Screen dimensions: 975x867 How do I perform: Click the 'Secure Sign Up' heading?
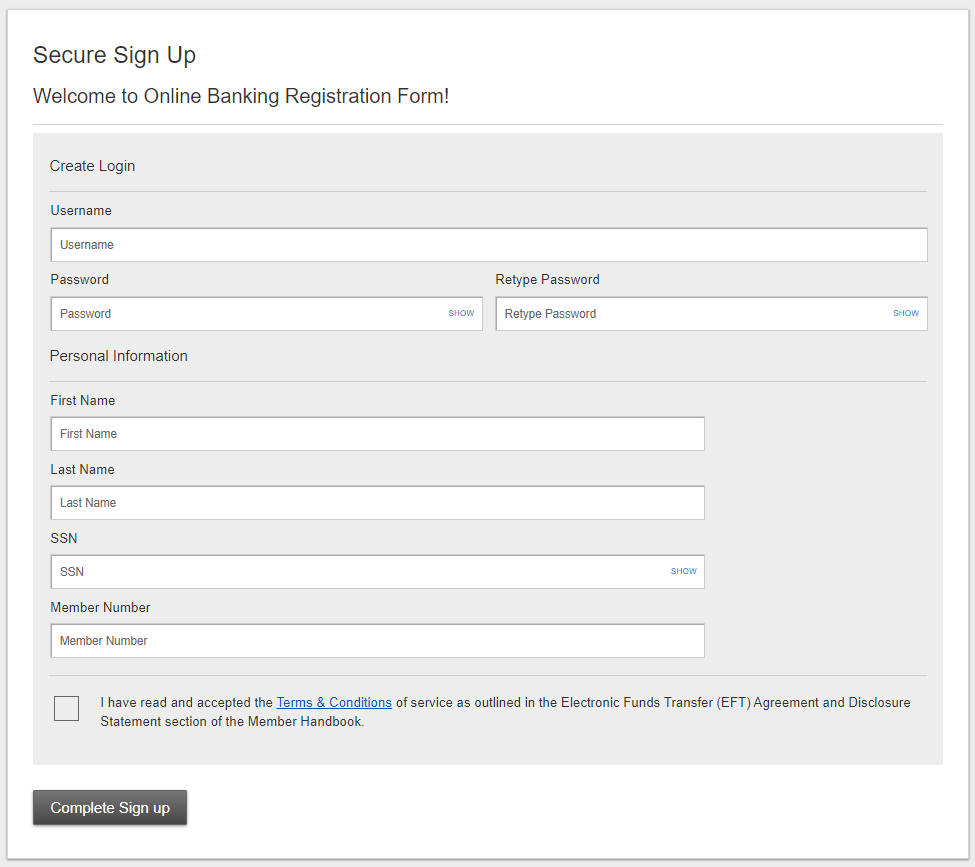click(114, 55)
